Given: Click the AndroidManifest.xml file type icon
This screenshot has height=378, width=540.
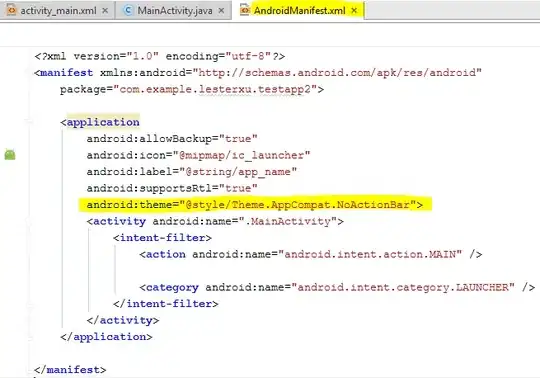Looking at the screenshot, I should pos(245,10).
